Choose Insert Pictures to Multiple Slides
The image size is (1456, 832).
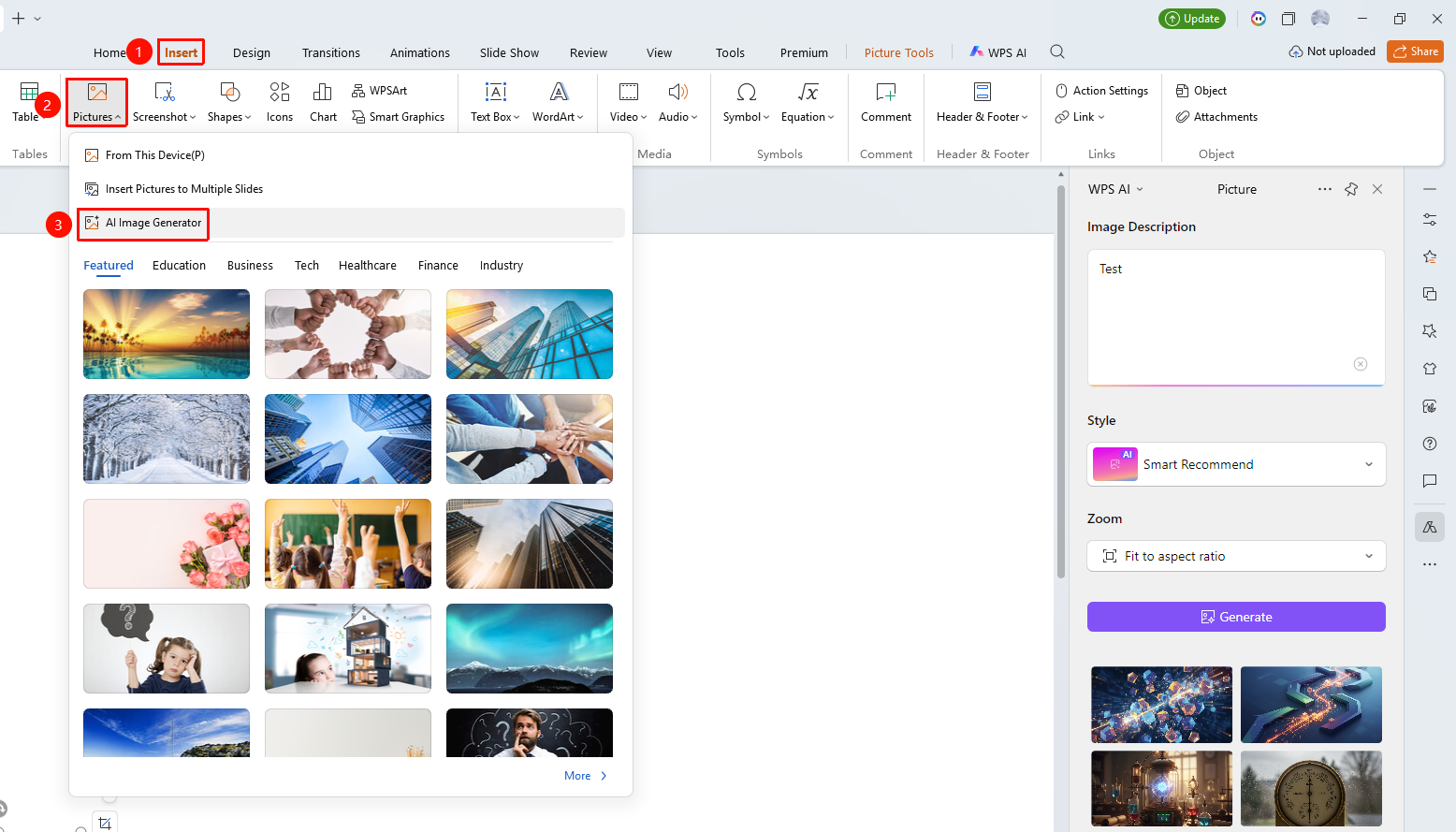click(x=173, y=189)
